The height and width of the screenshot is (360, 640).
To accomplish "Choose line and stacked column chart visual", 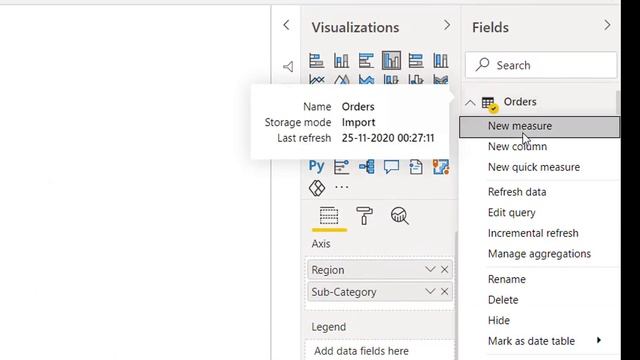I will click(x=391, y=79).
